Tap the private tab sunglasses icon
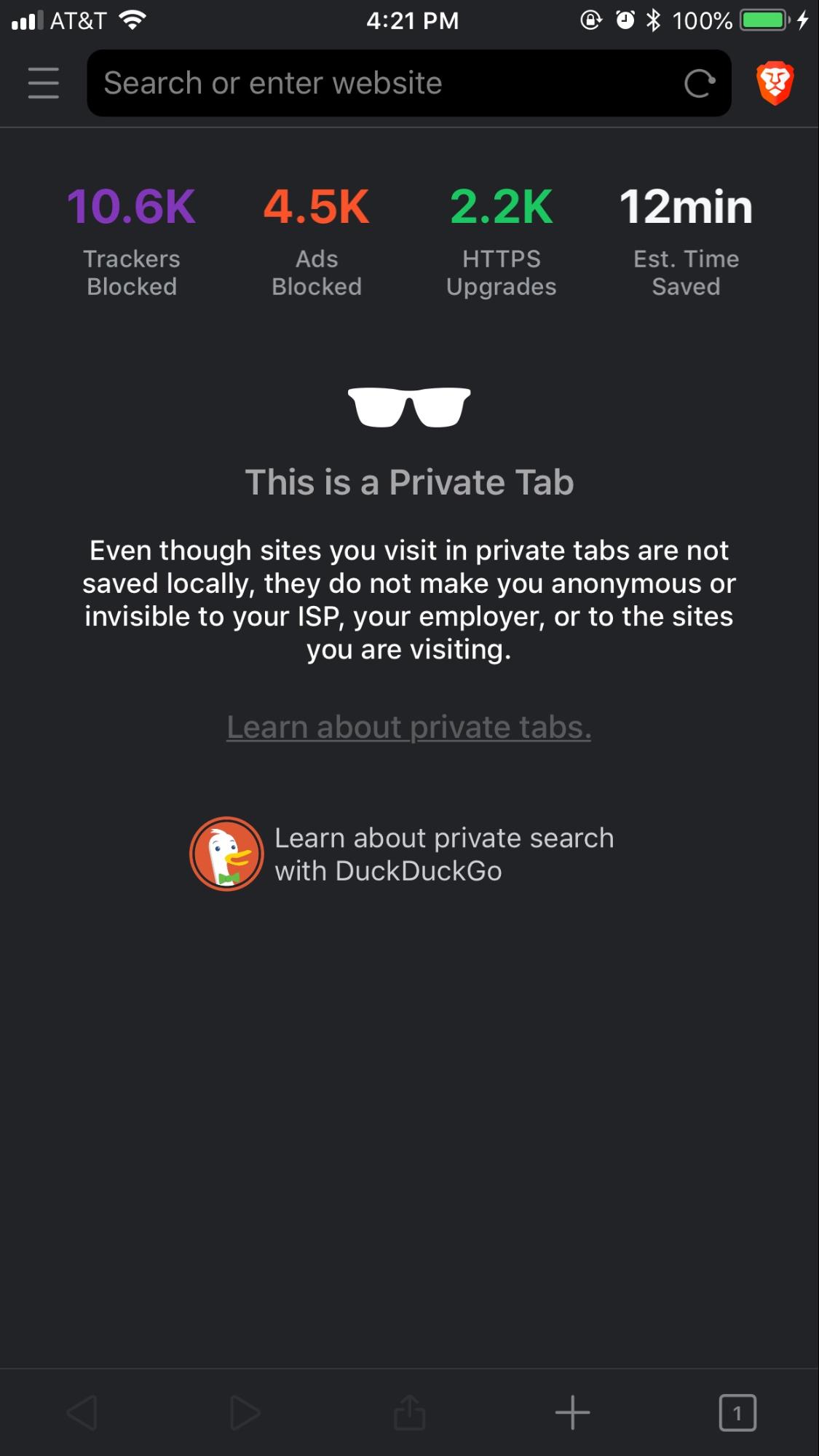 coord(409,407)
